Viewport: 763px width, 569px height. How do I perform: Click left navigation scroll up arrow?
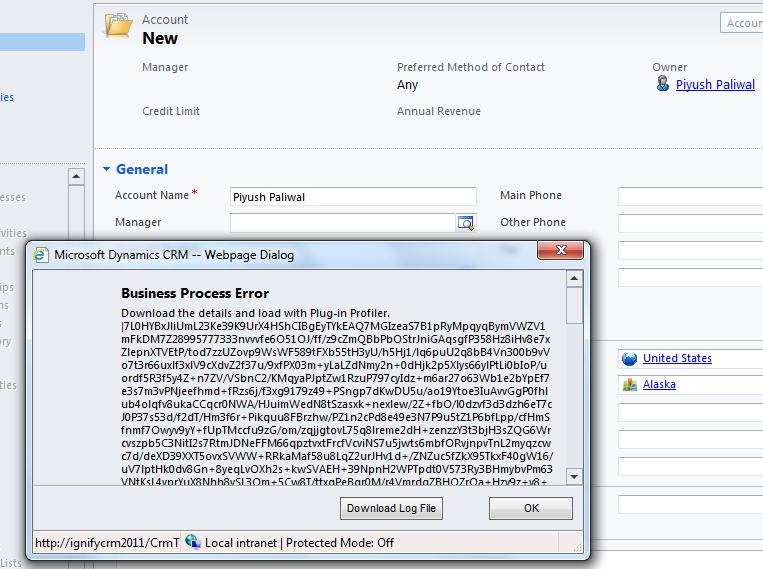[x=76, y=176]
